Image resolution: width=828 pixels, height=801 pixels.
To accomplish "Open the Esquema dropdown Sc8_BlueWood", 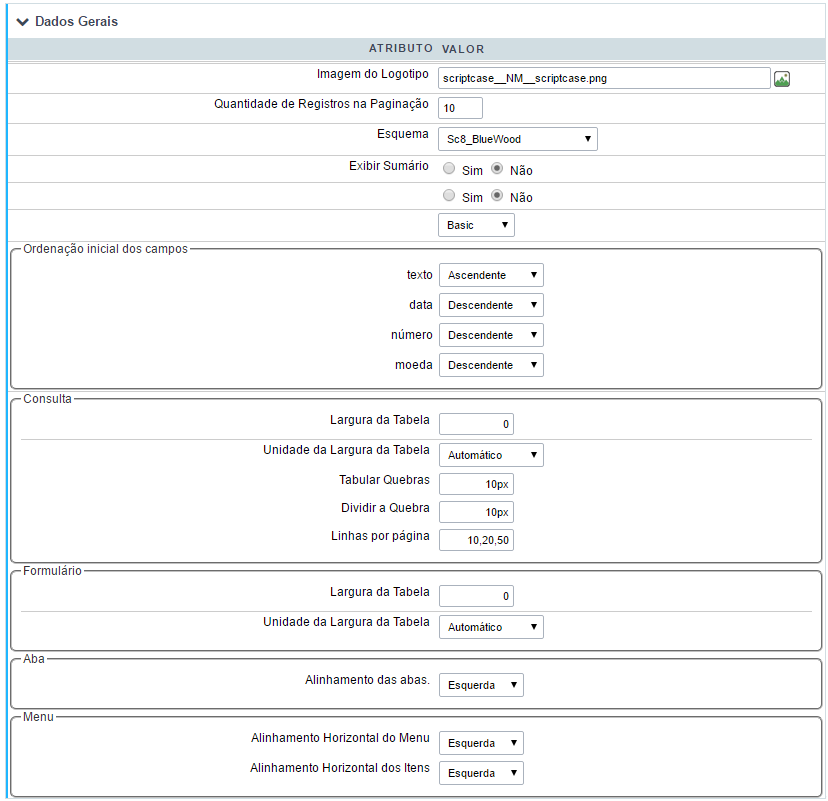I will click(x=518, y=139).
